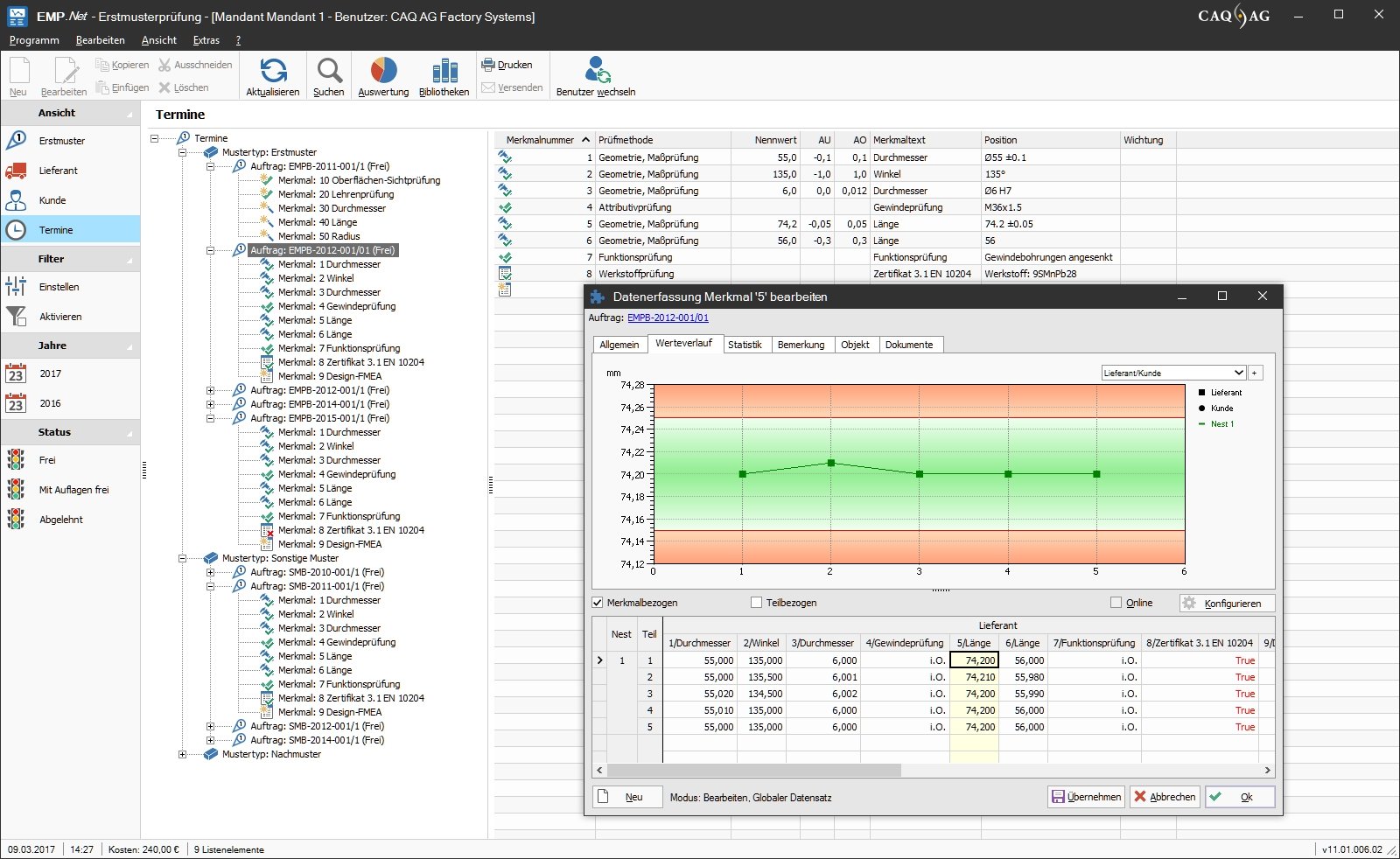Click the horizontal scrollbar in data grid

point(753,771)
